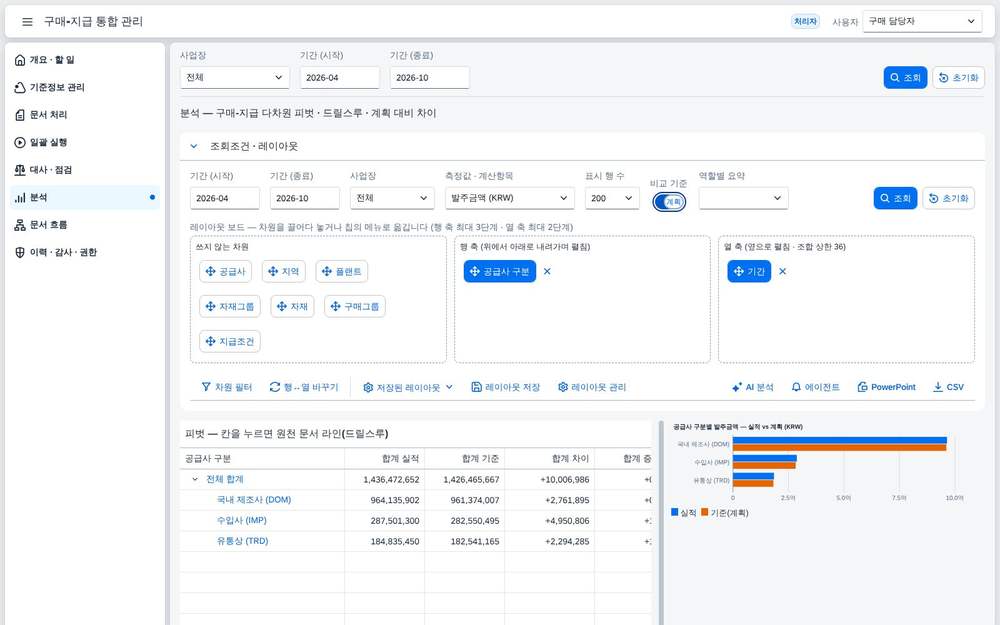
Task: Open the 사용자 role dropdown
Action: 922,21
